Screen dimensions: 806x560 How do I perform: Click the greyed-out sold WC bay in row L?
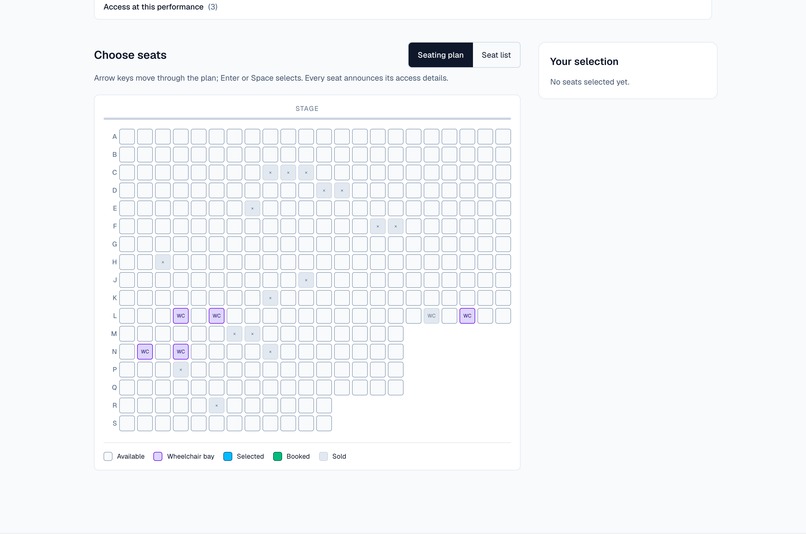431,316
